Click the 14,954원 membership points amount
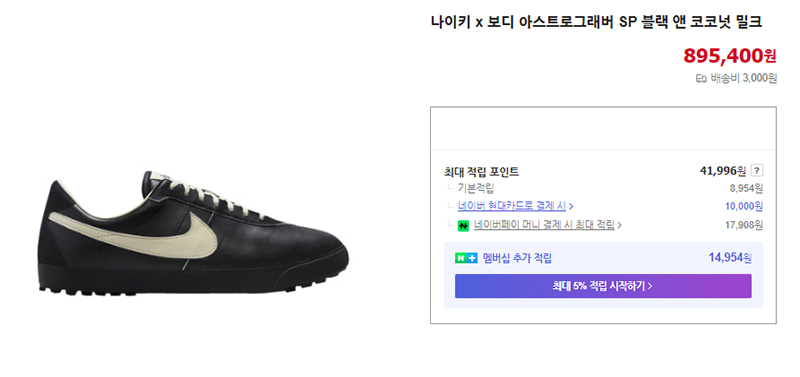This screenshot has width=800, height=377. pos(730,258)
